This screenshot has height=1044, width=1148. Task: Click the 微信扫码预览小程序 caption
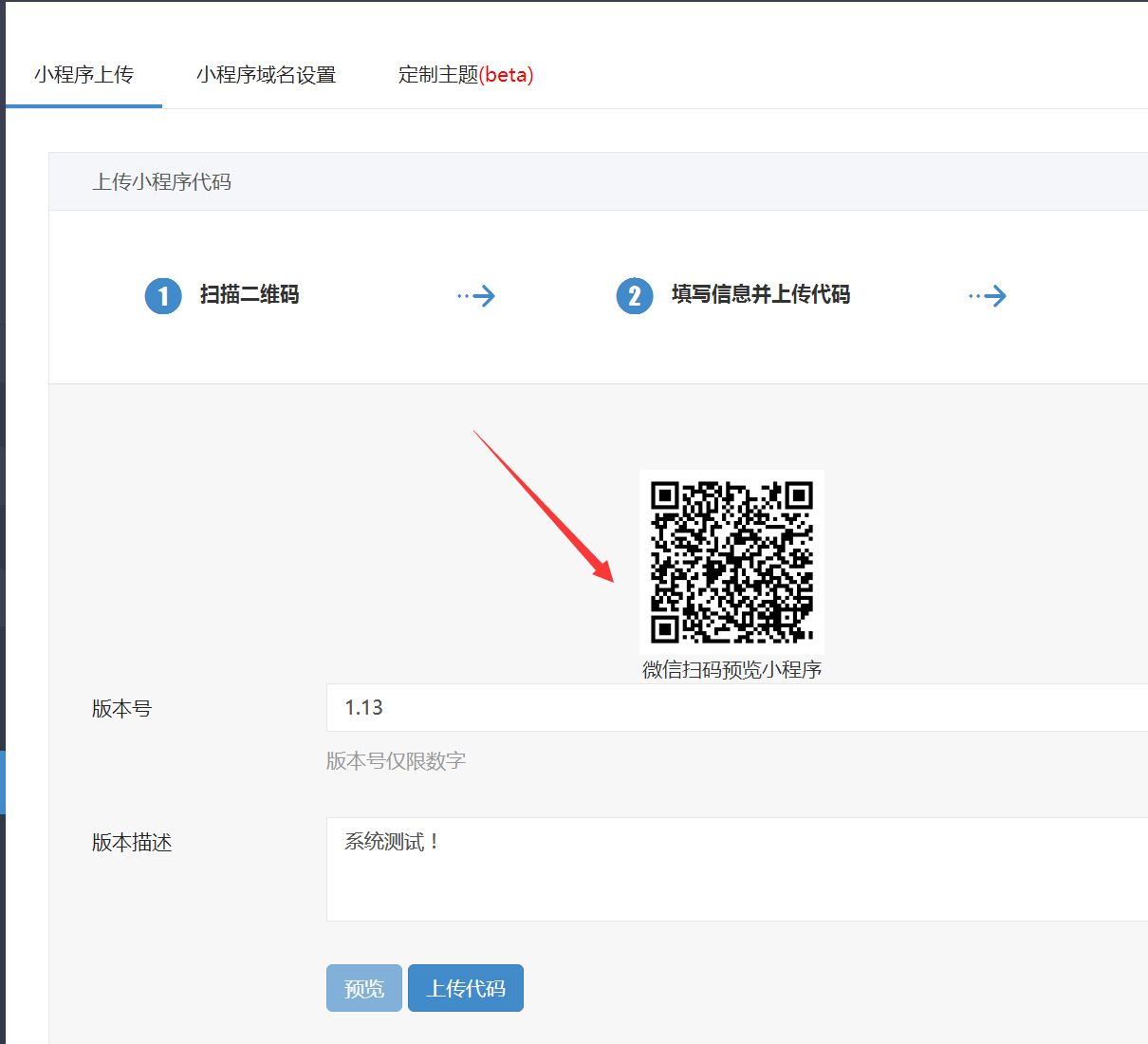[731, 670]
